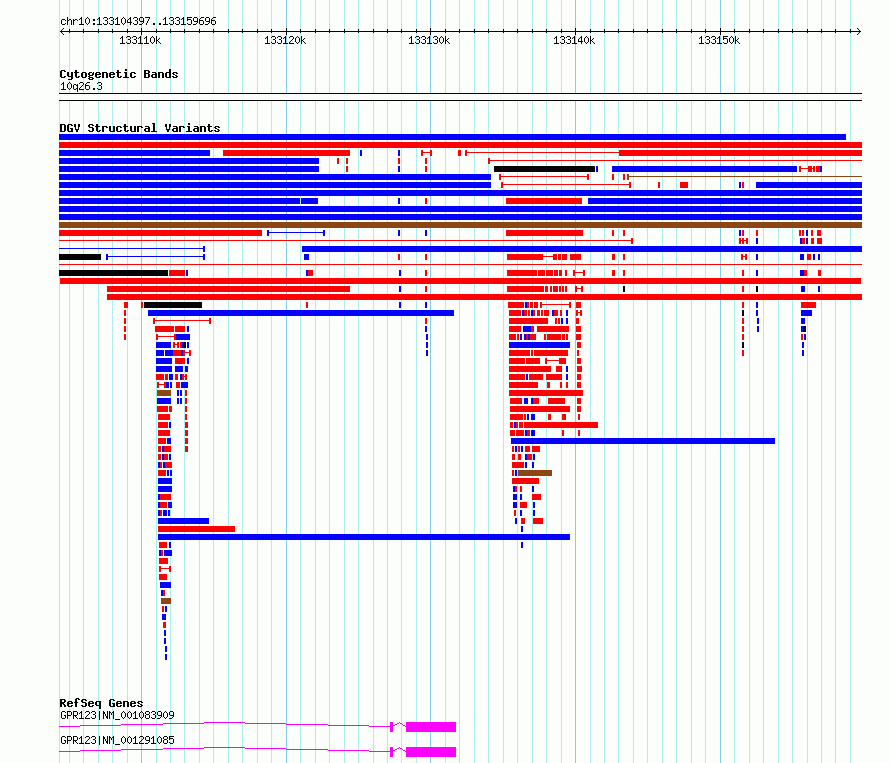Screen dimensions: 890x763
Task: Select the blue variant bar spanning 133143k–133155k
Action: pos(704,169)
